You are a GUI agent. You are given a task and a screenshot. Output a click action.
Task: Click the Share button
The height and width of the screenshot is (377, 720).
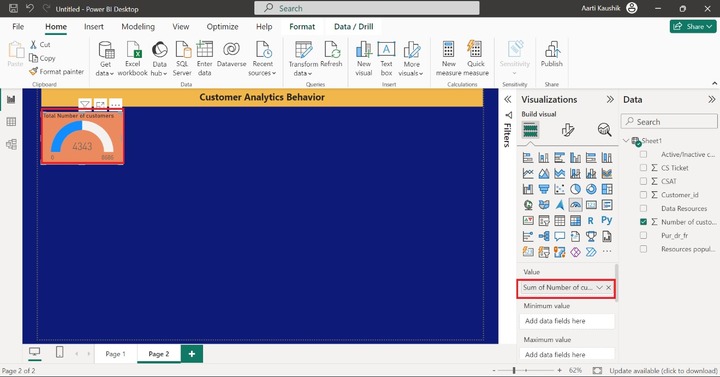click(x=693, y=27)
